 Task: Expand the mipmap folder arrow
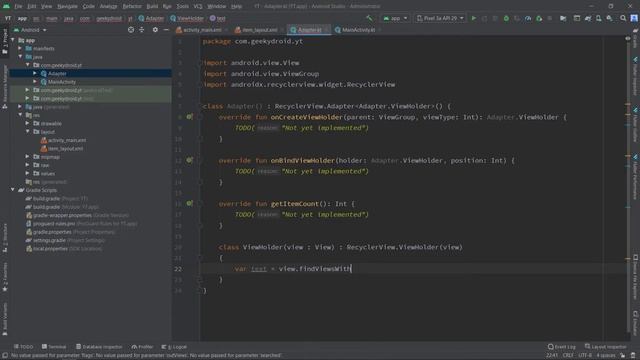27,157
